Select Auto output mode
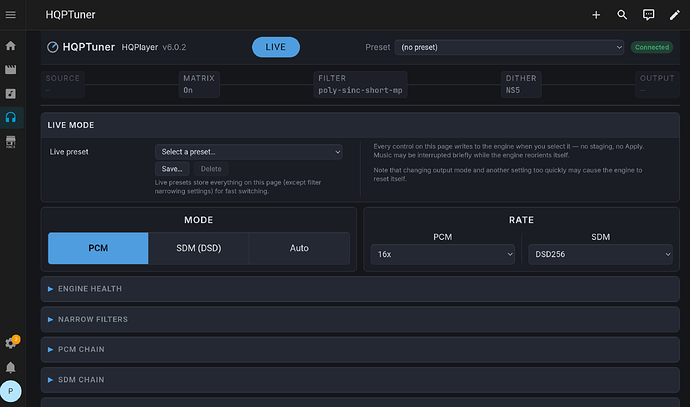The image size is (690, 407). 299,248
